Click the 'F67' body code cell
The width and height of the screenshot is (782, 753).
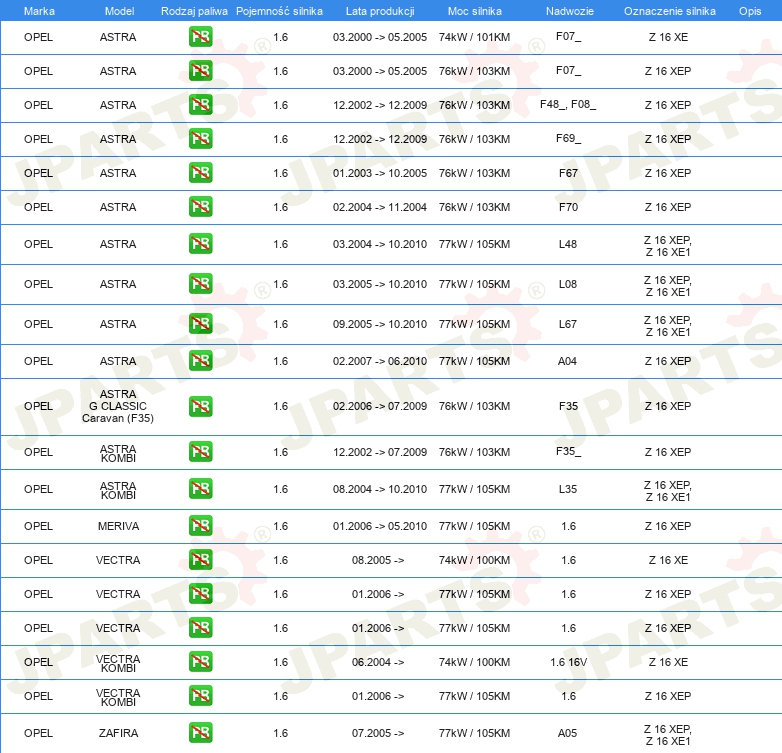[x=568, y=173]
